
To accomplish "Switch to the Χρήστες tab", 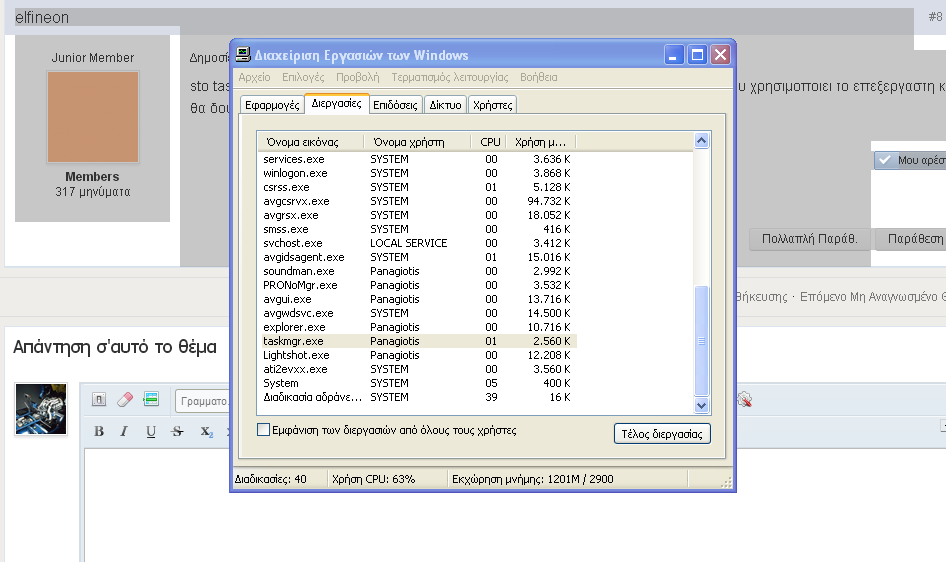I will pyautogui.click(x=492, y=105).
